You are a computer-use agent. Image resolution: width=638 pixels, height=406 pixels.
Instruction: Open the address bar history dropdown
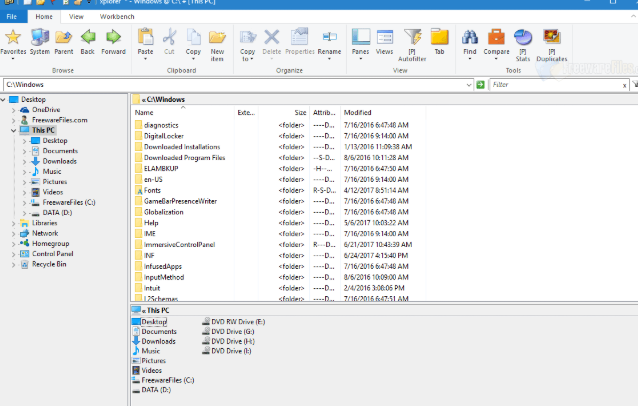pyautogui.click(x=469, y=85)
